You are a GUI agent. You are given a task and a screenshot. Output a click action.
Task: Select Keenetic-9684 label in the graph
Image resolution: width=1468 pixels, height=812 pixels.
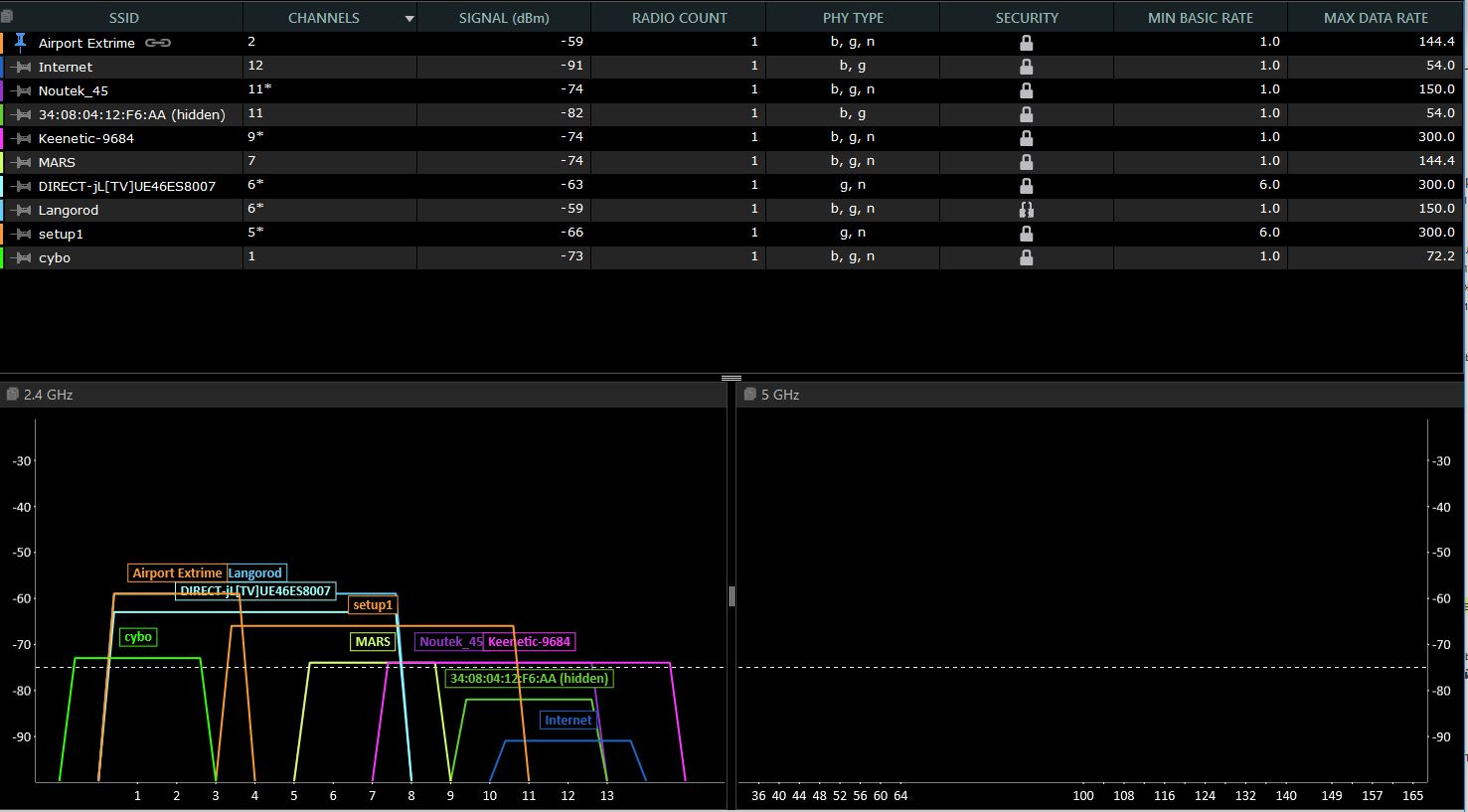click(529, 641)
